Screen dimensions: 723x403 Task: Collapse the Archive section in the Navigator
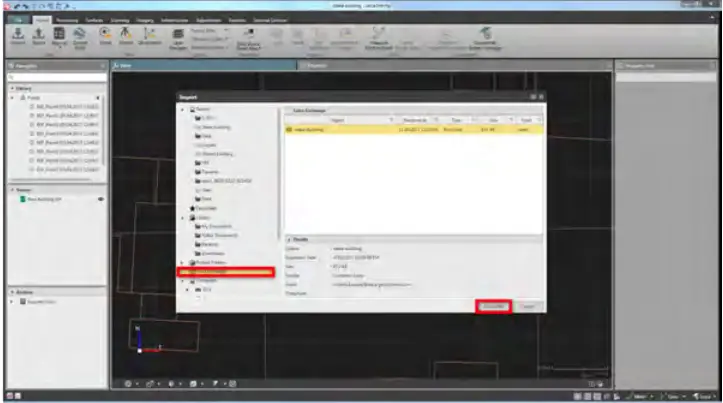[12, 292]
